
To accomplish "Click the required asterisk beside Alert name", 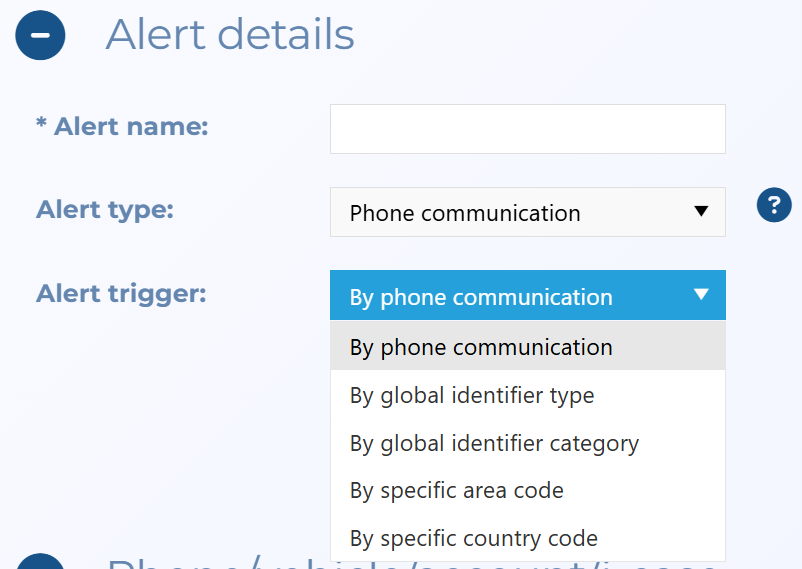I will click(x=41, y=125).
